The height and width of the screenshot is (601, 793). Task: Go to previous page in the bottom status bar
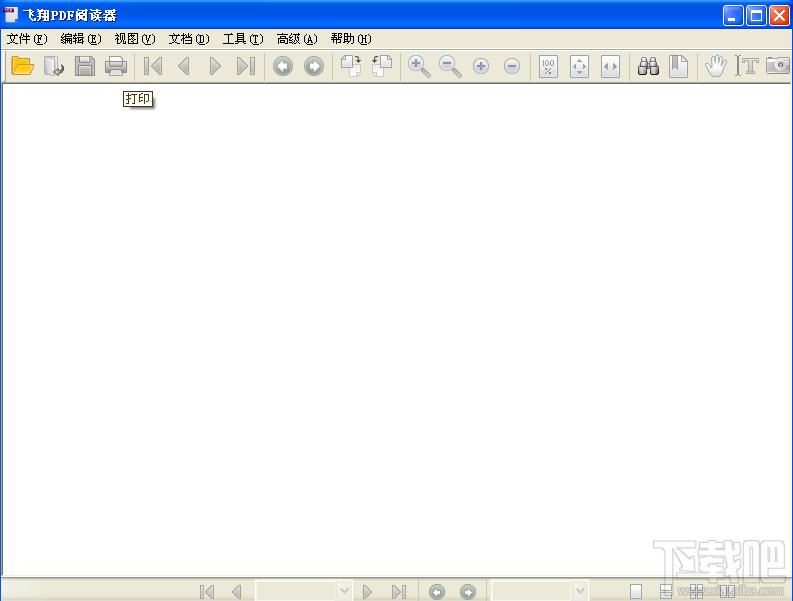tap(236, 591)
